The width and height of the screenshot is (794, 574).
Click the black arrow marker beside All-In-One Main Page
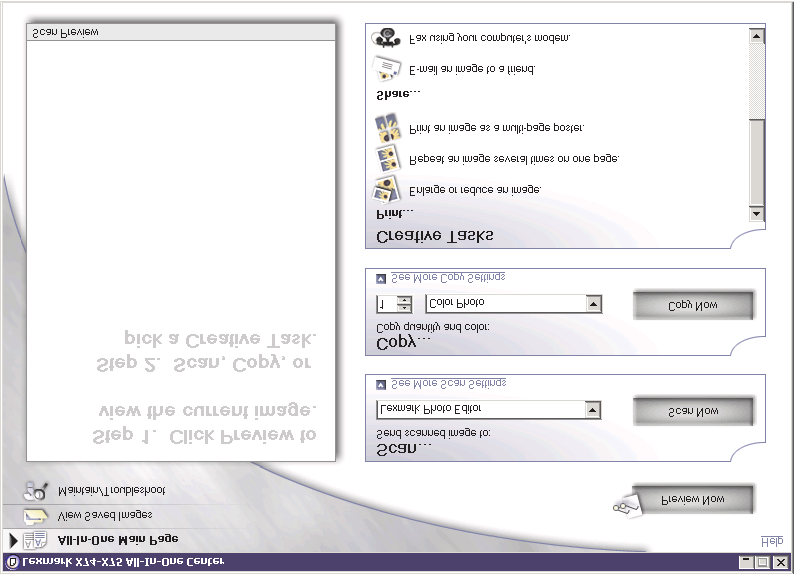click(14, 541)
